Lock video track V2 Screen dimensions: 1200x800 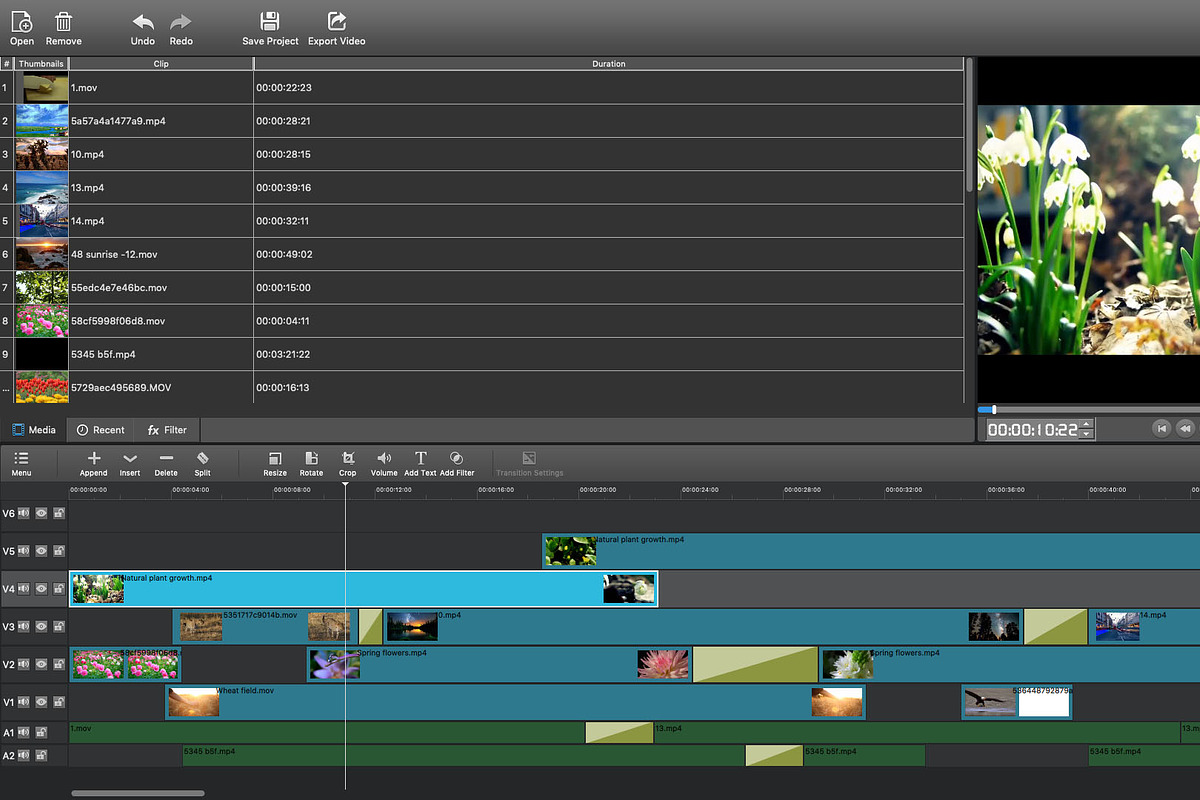(59, 664)
